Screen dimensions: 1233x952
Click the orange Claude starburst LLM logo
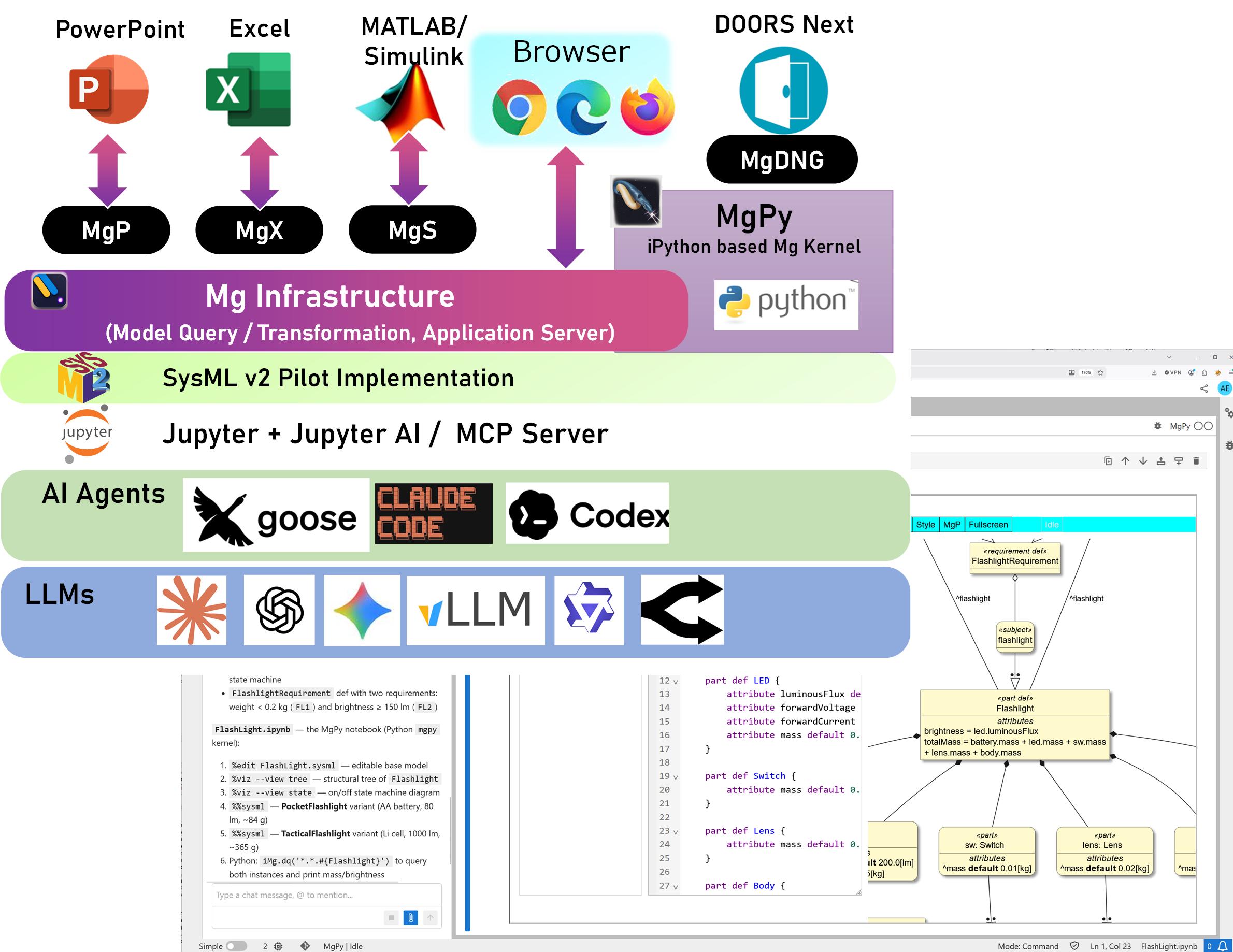[191, 610]
